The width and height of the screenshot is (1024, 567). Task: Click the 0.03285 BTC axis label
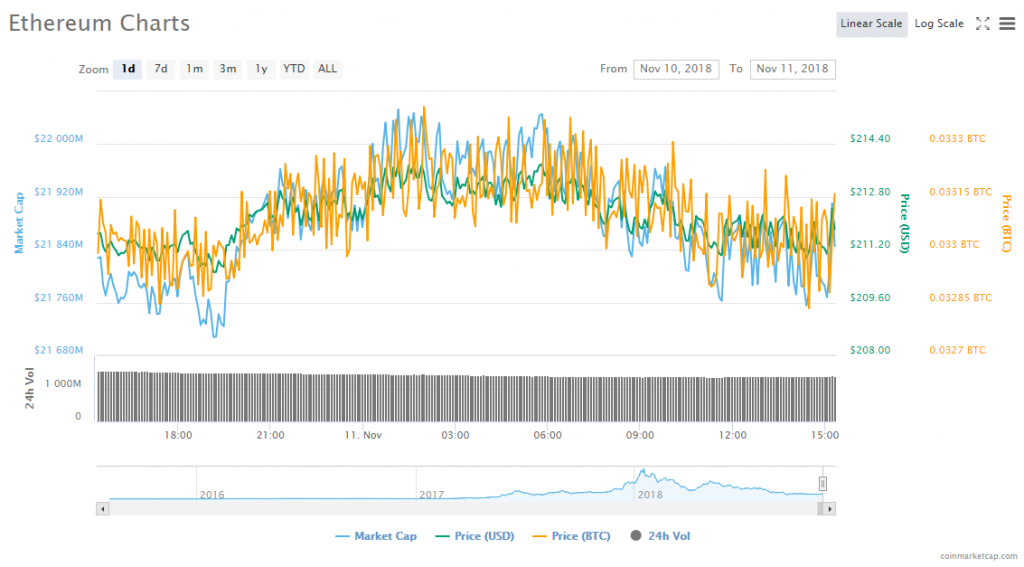[x=961, y=298]
